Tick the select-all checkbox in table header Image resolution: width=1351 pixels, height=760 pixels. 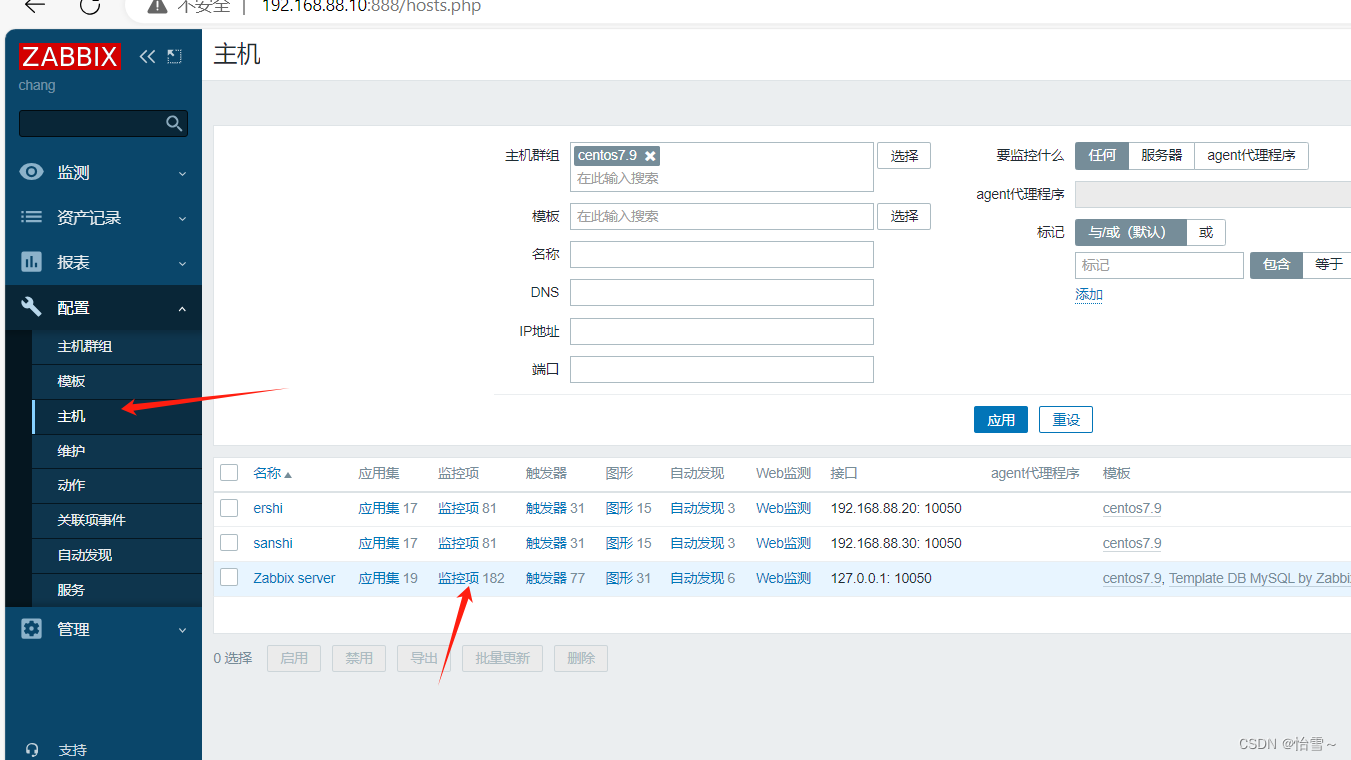pos(229,473)
